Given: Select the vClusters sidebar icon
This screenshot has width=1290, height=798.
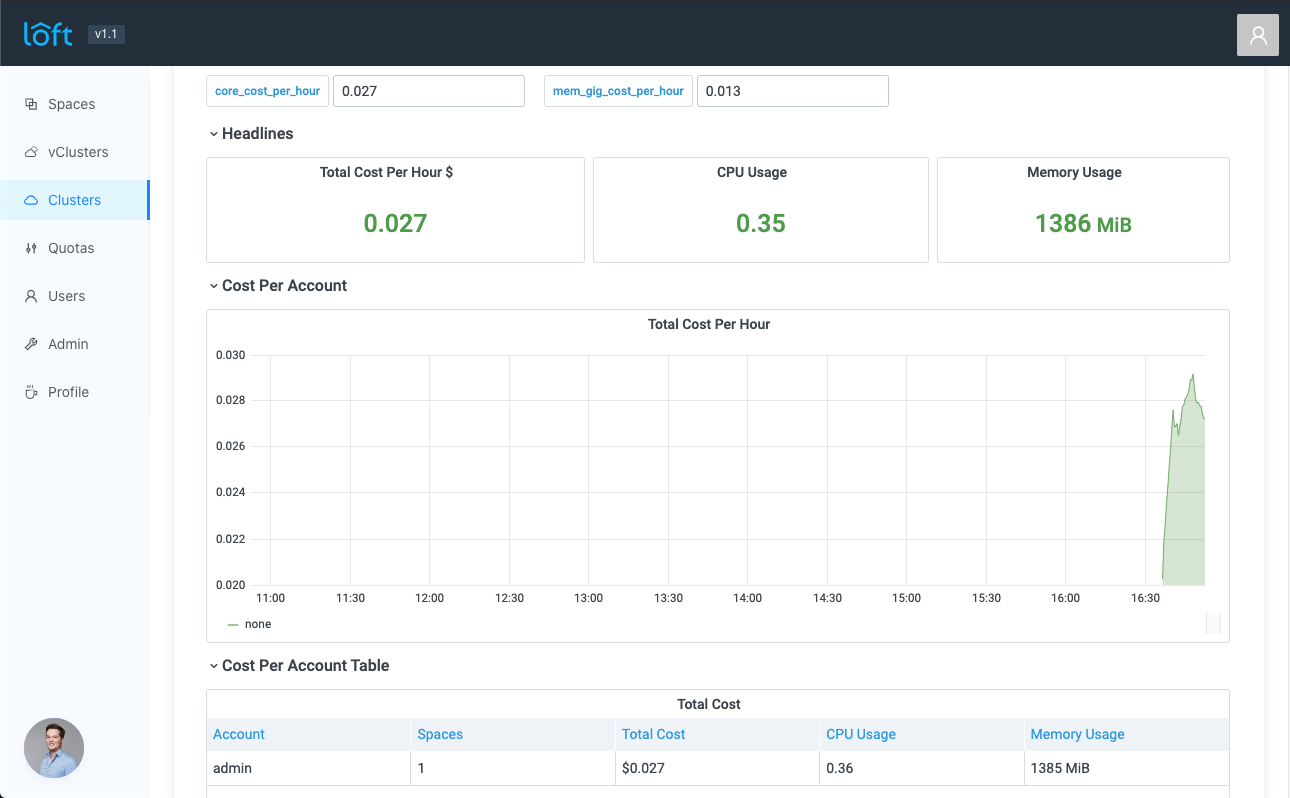Looking at the screenshot, I should point(28,151).
